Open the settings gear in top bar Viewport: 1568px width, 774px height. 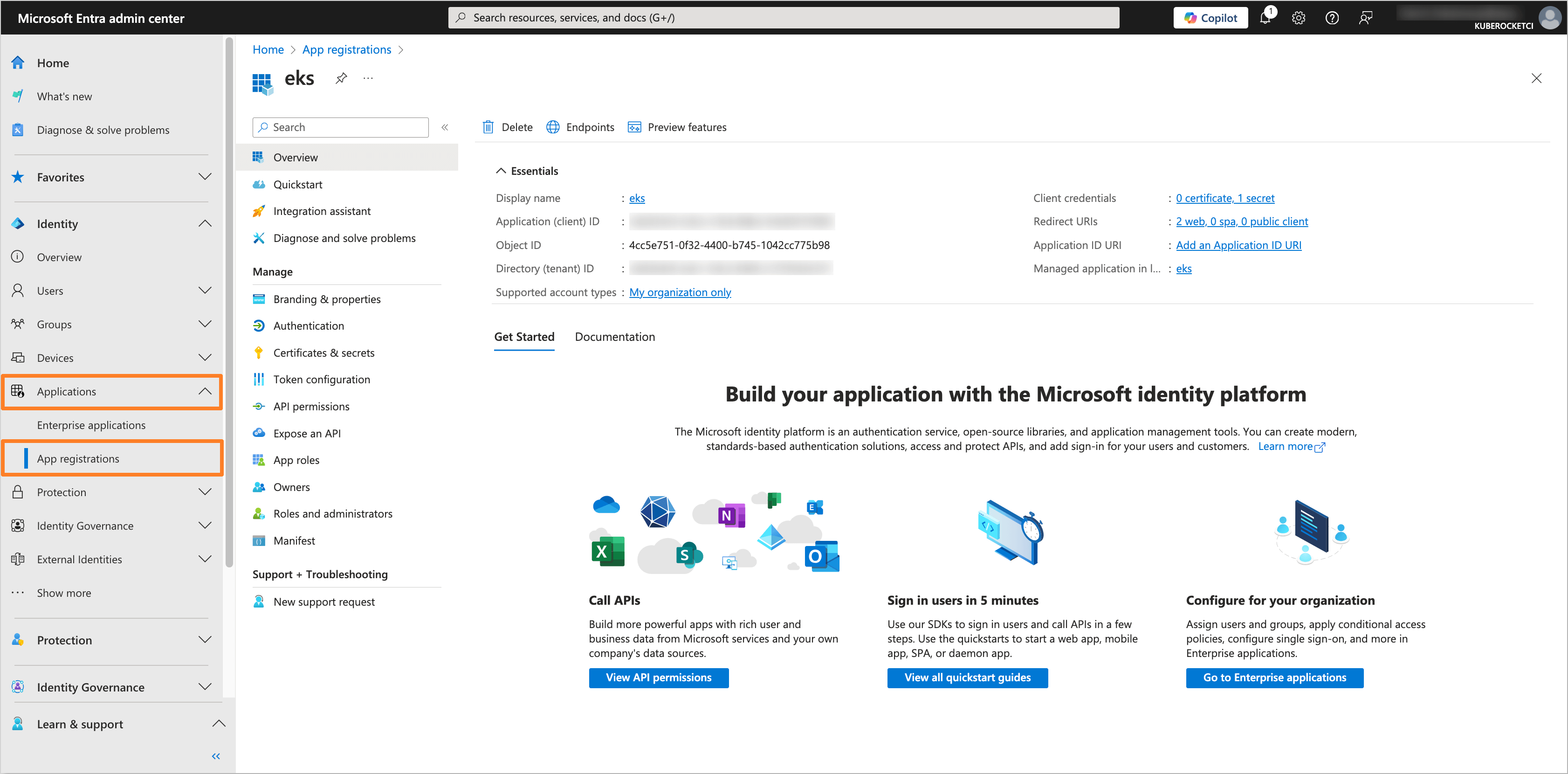tap(1298, 18)
